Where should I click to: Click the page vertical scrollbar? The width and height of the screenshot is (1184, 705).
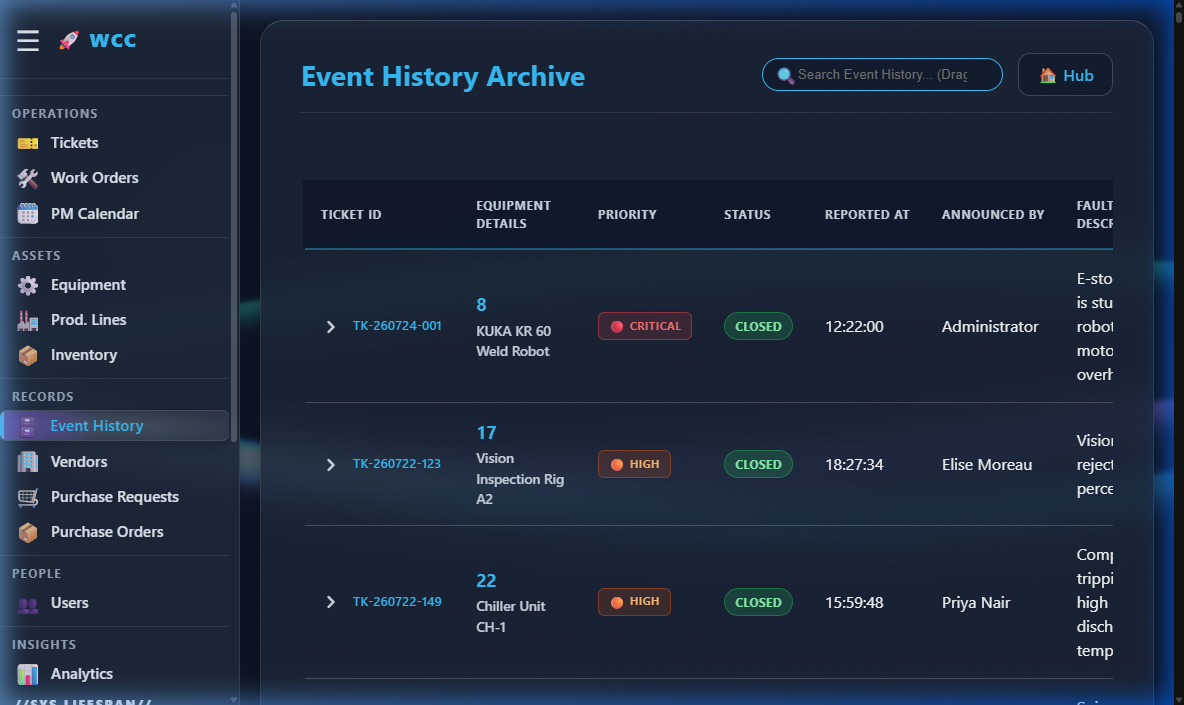click(x=1179, y=15)
